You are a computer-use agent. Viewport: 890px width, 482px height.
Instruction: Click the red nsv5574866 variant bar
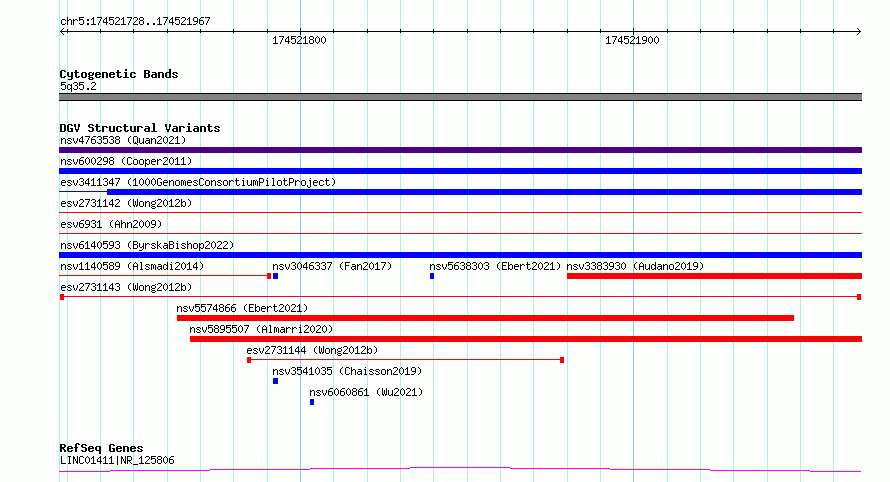[485, 318]
